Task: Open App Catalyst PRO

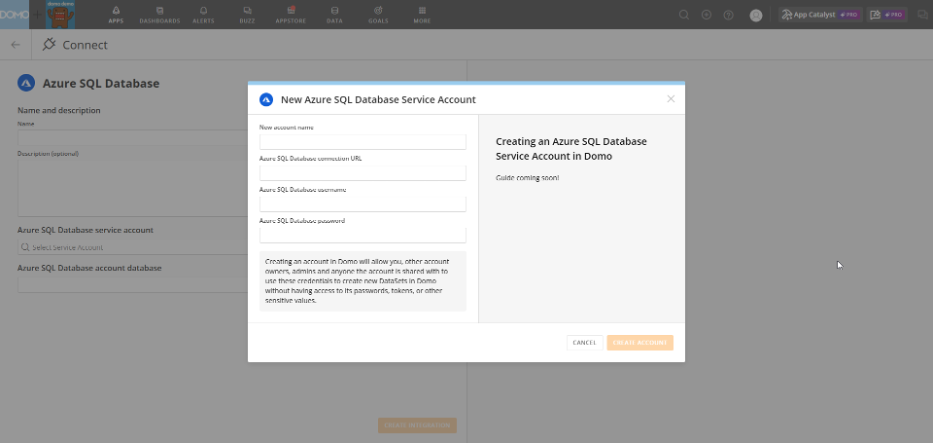Action: pyautogui.click(x=820, y=15)
